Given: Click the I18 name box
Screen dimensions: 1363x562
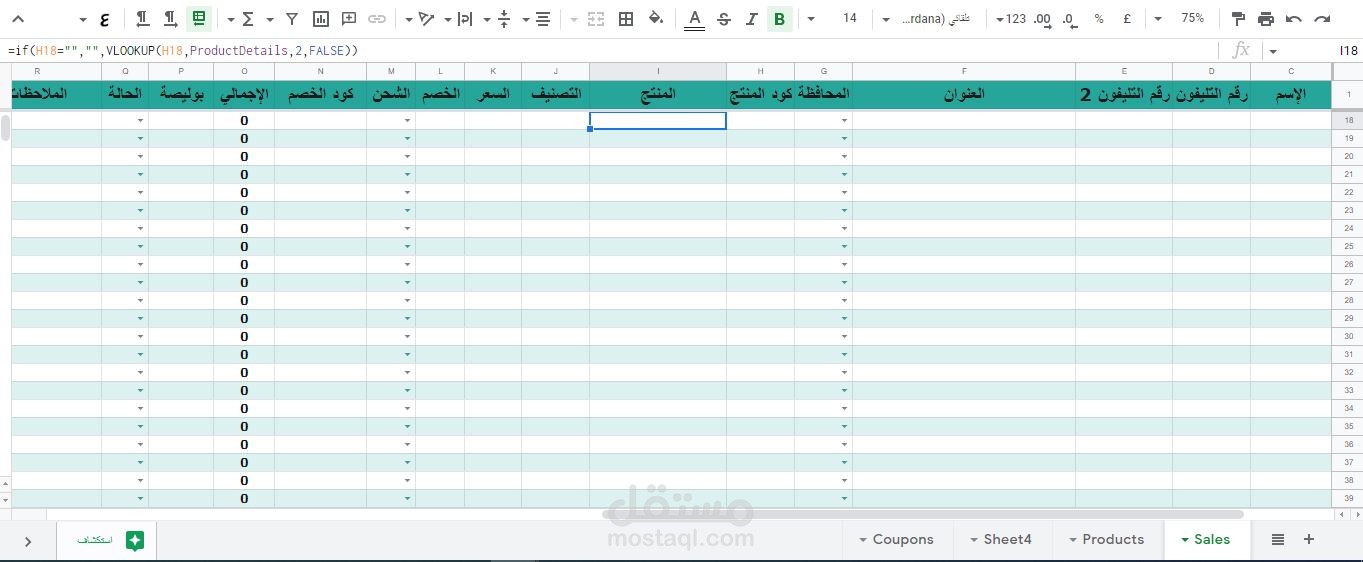Looking at the screenshot, I should pyautogui.click(x=1348, y=50).
